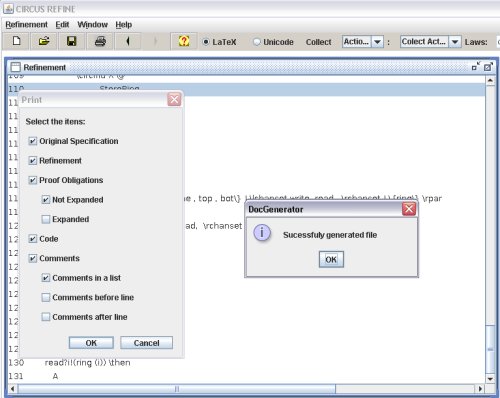Viewport: 500px width, 398px height.
Task: Click the New document toolbar icon
Action: click(16, 41)
